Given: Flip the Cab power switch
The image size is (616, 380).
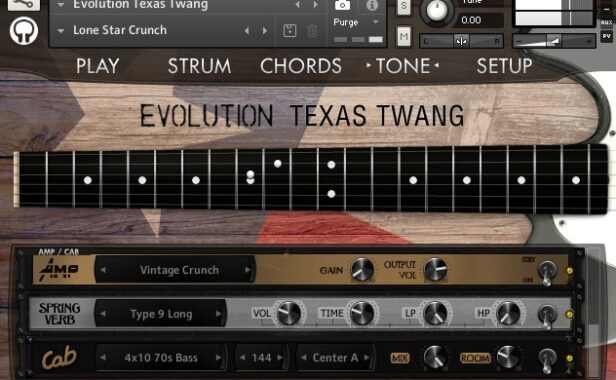Looking at the screenshot, I should coord(546,360).
